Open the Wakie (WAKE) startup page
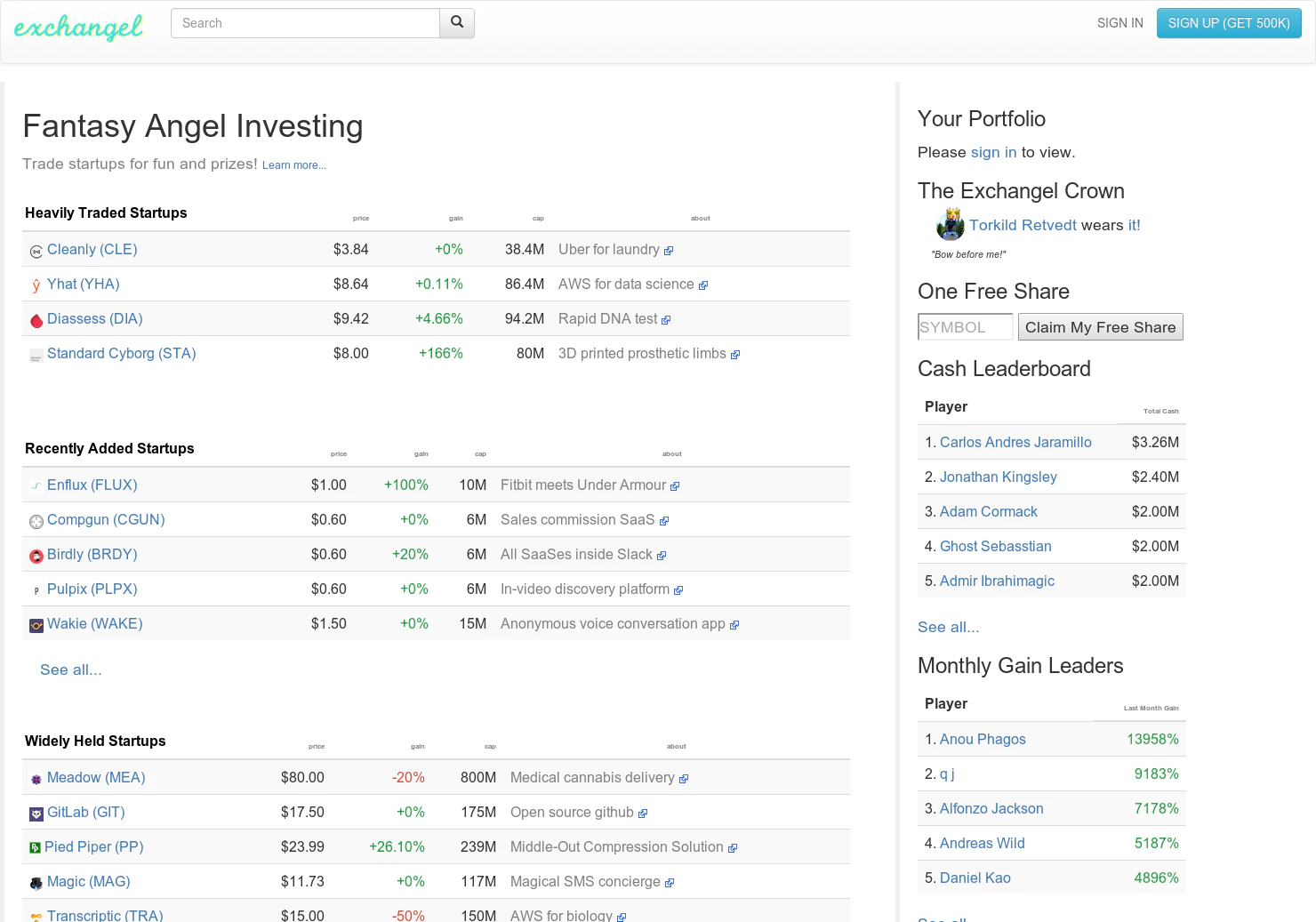 pyautogui.click(x=95, y=624)
